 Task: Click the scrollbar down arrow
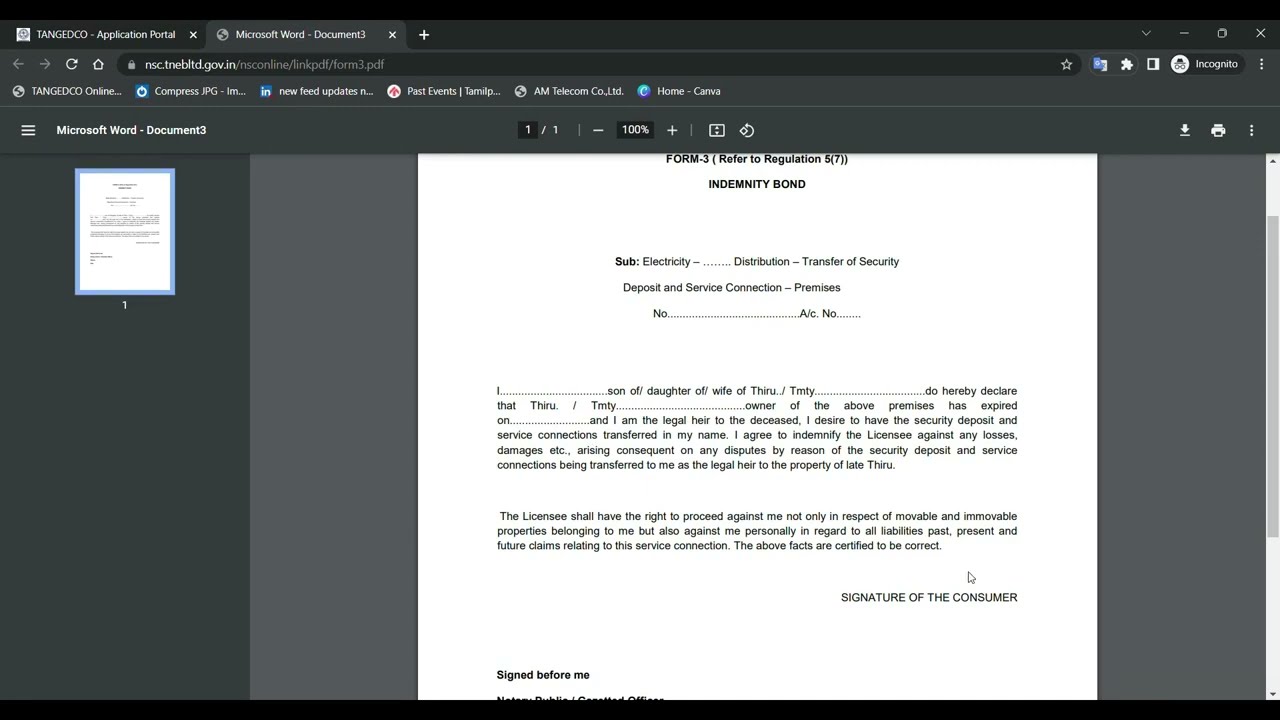tap(1272, 694)
